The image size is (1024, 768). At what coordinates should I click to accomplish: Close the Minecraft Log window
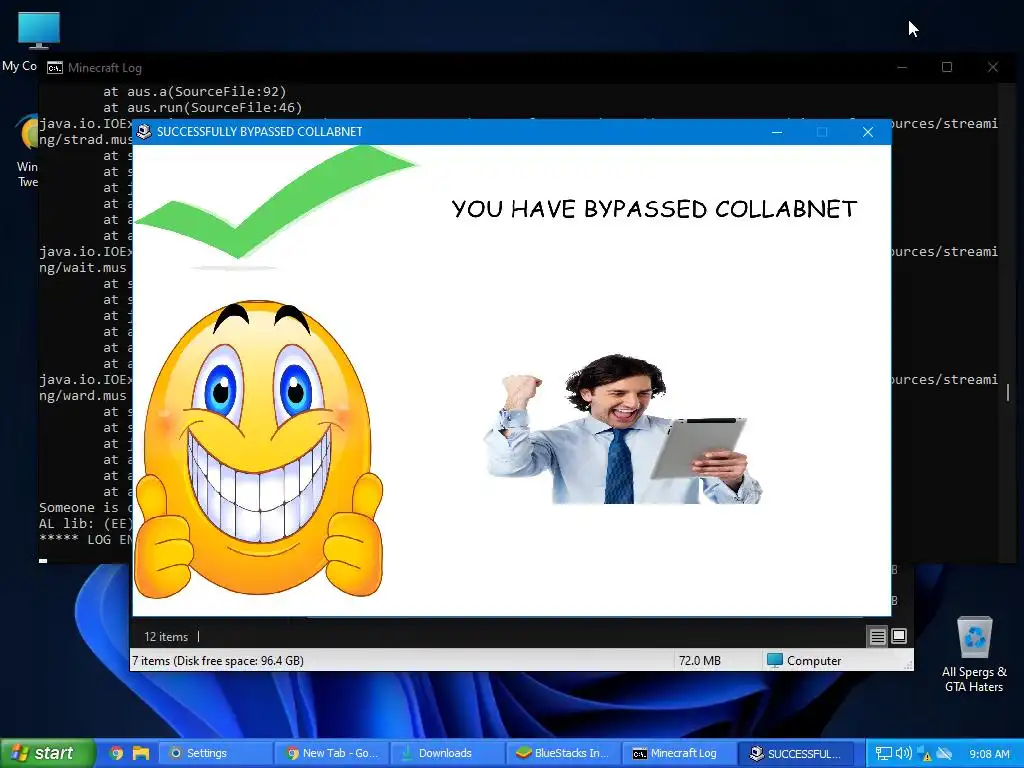[993, 67]
